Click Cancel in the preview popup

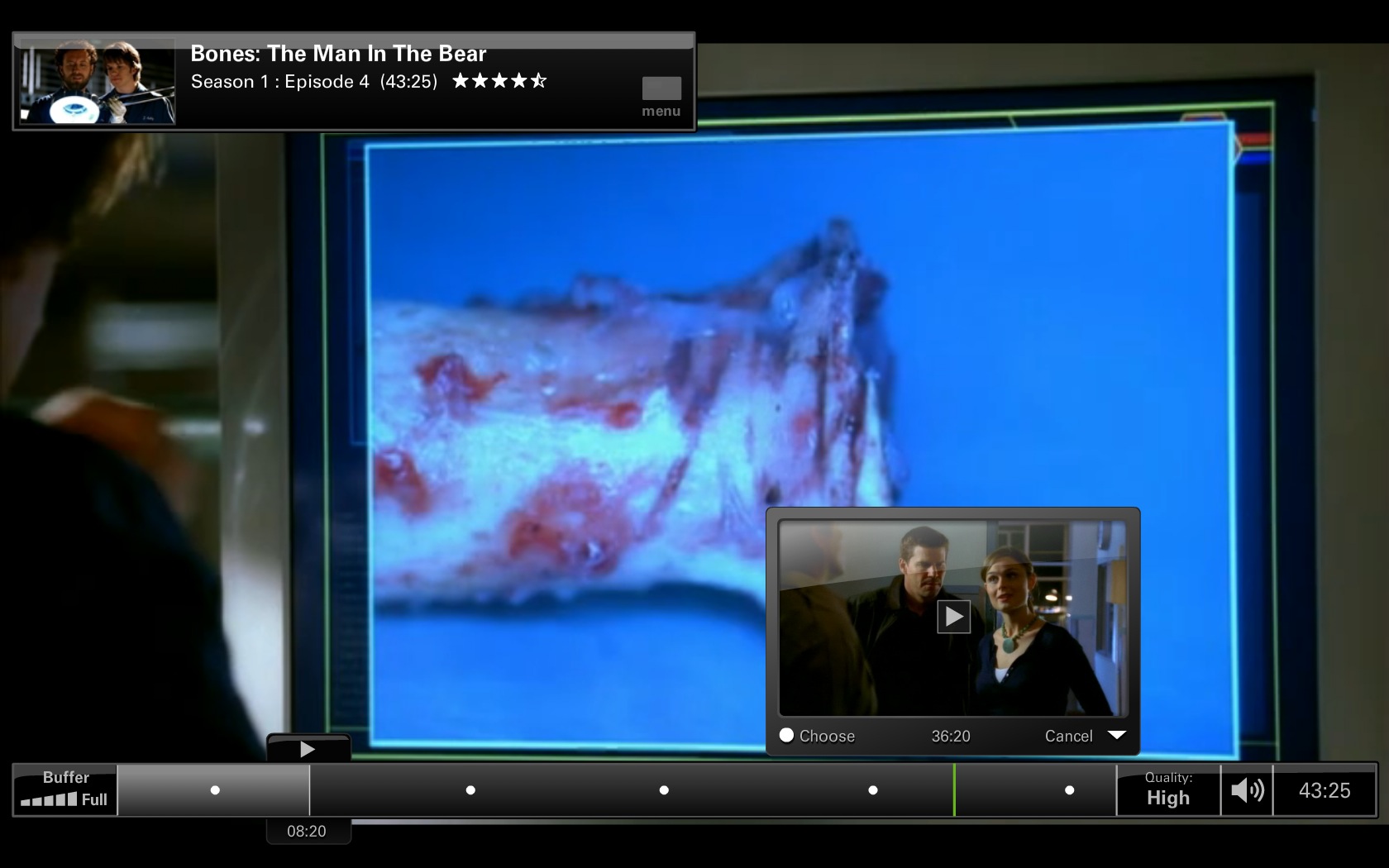1068,736
